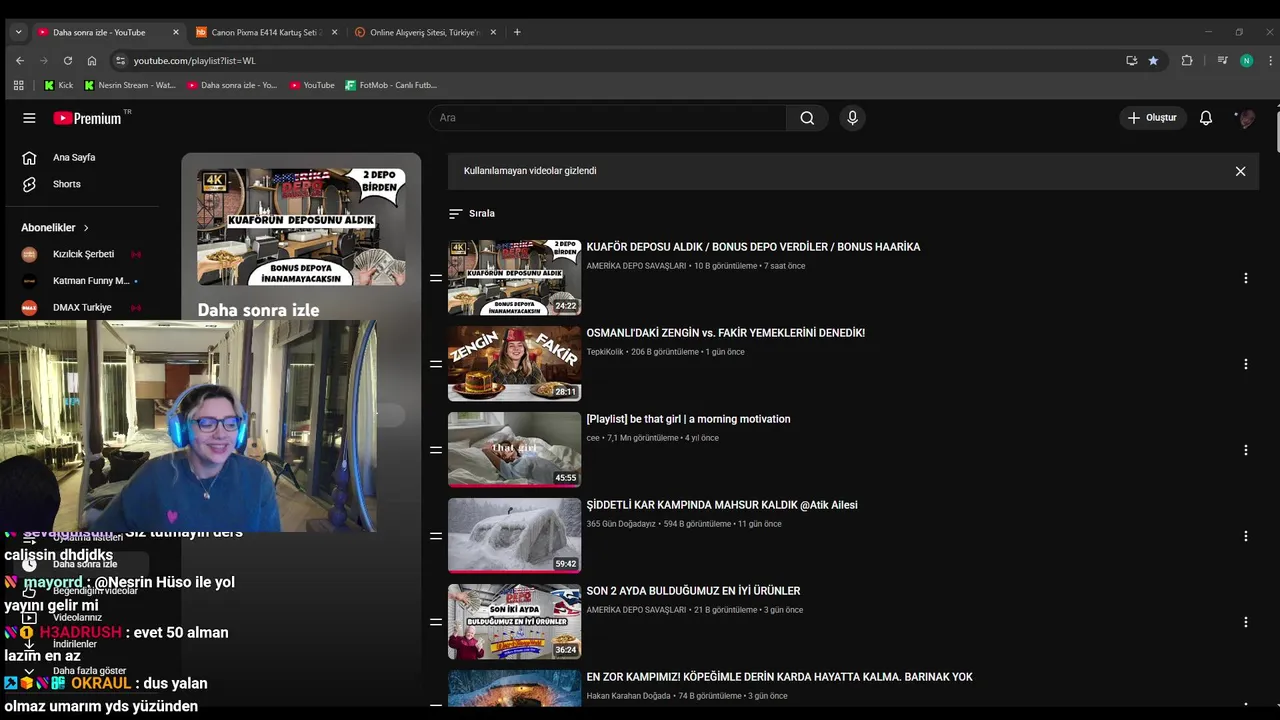Open options menu for OSMANLI'DAKİ ZENGİN video
1280x720 pixels.
click(1245, 364)
